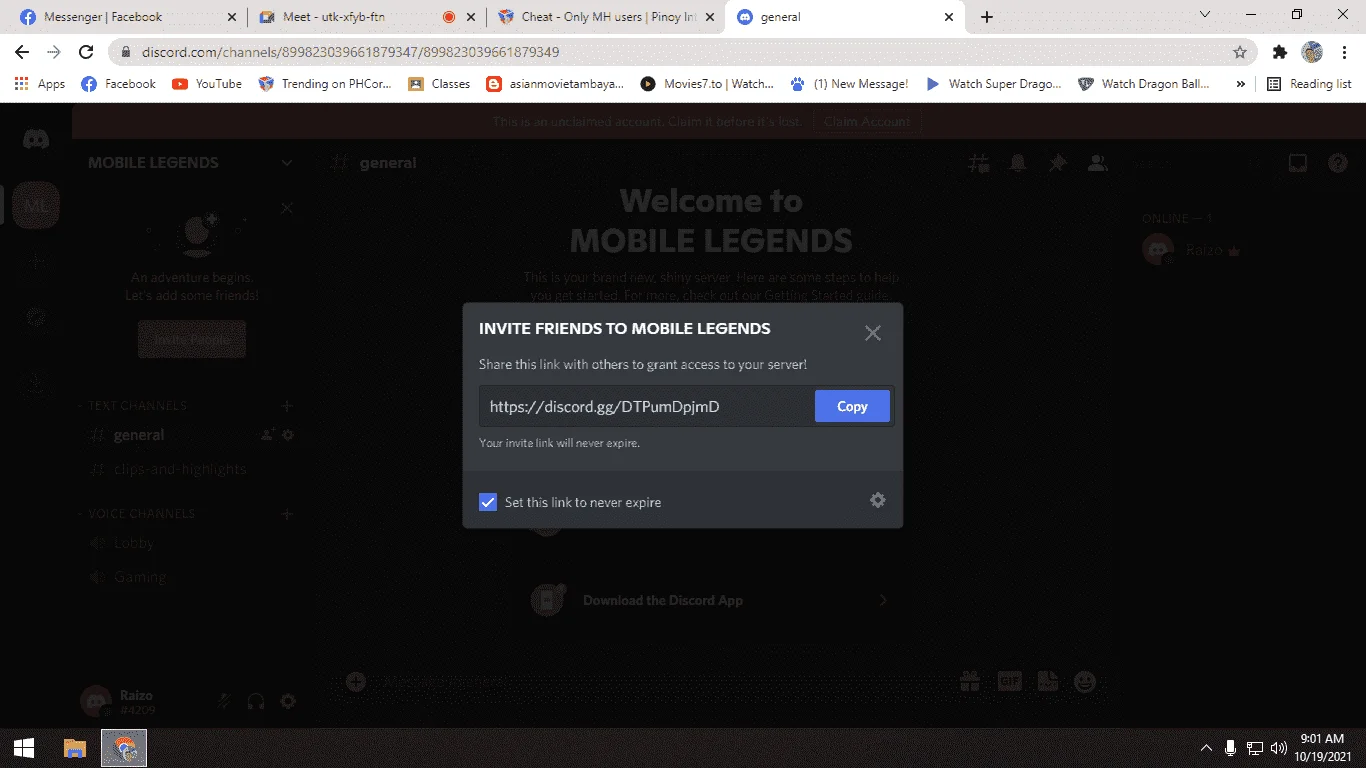Image resolution: width=1366 pixels, height=768 pixels.
Task: Open GIF picker
Action: 1009,682
